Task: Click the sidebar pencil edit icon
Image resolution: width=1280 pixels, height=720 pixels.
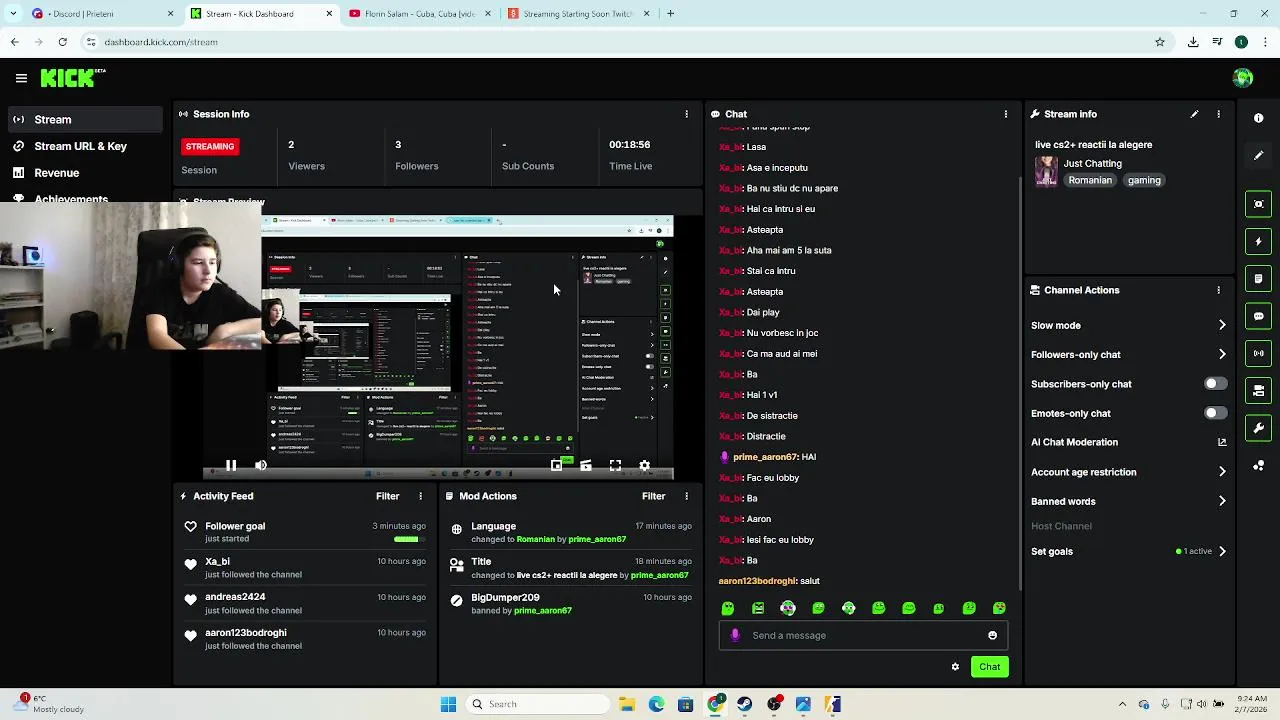Action: click(x=1259, y=156)
